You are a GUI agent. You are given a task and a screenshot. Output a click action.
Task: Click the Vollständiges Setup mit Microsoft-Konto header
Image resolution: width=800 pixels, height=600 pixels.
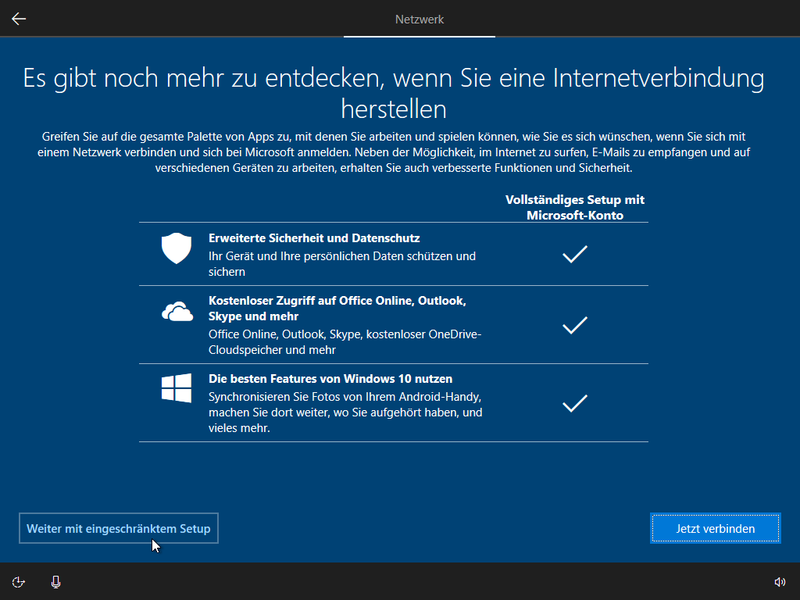[x=575, y=207]
